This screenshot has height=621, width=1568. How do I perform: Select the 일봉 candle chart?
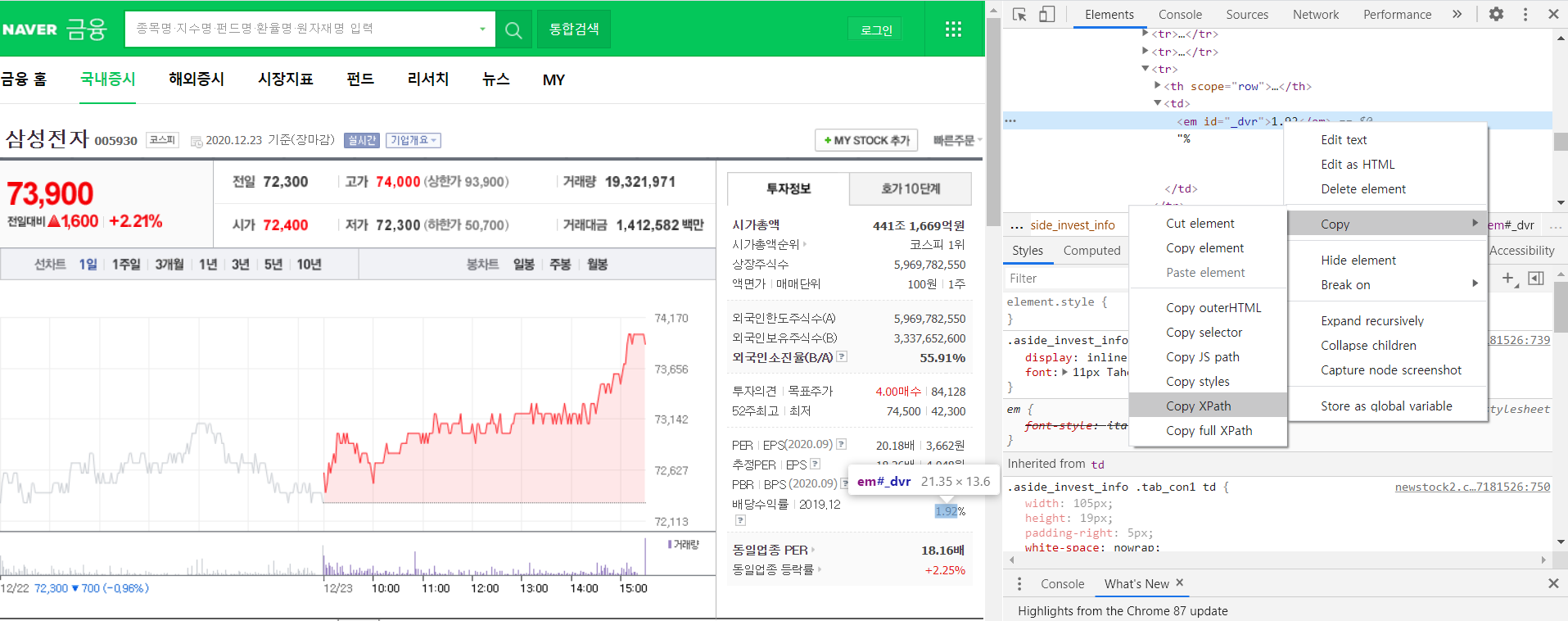[523, 264]
